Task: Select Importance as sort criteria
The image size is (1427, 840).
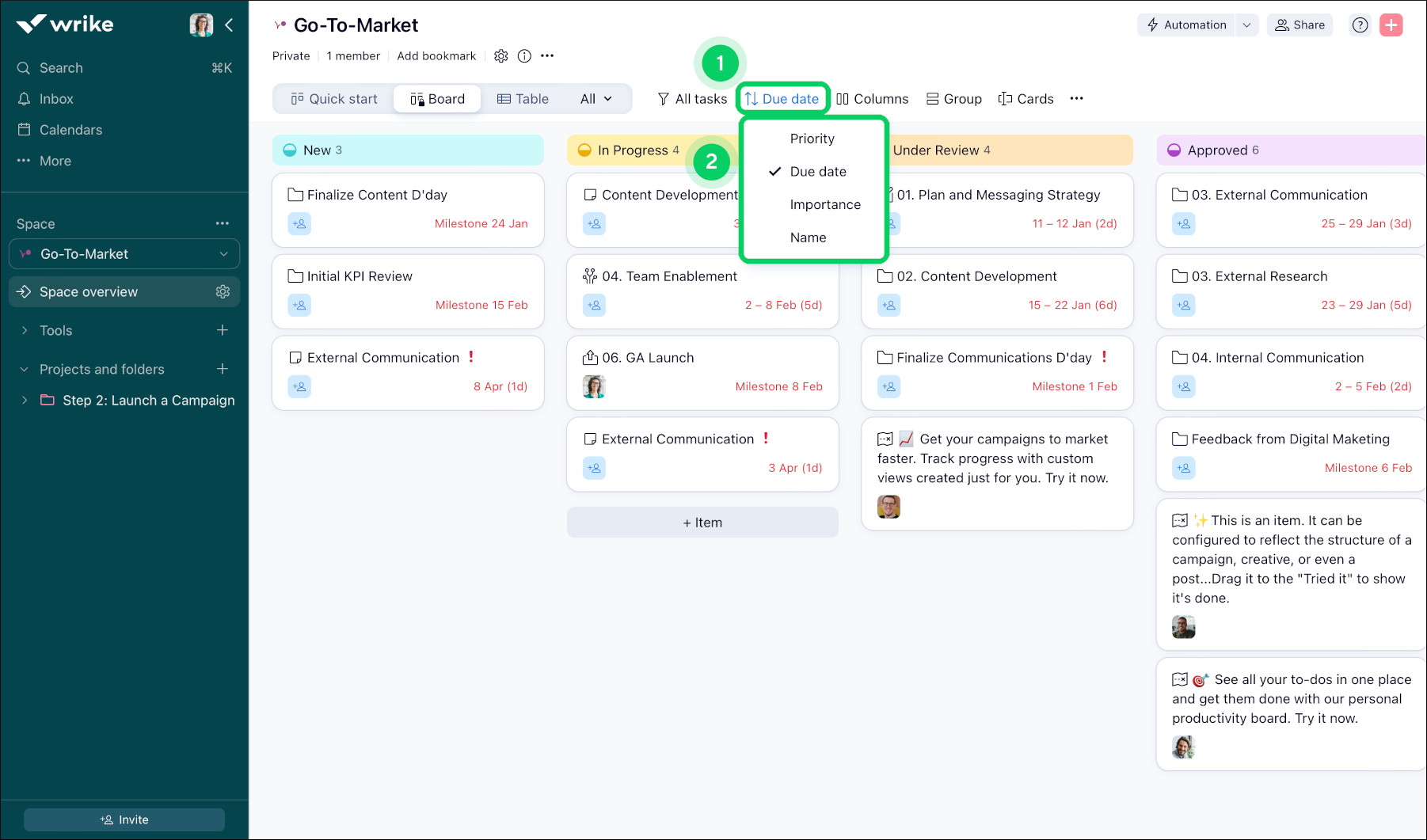Action: pyautogui.click(x=825, y=204)
